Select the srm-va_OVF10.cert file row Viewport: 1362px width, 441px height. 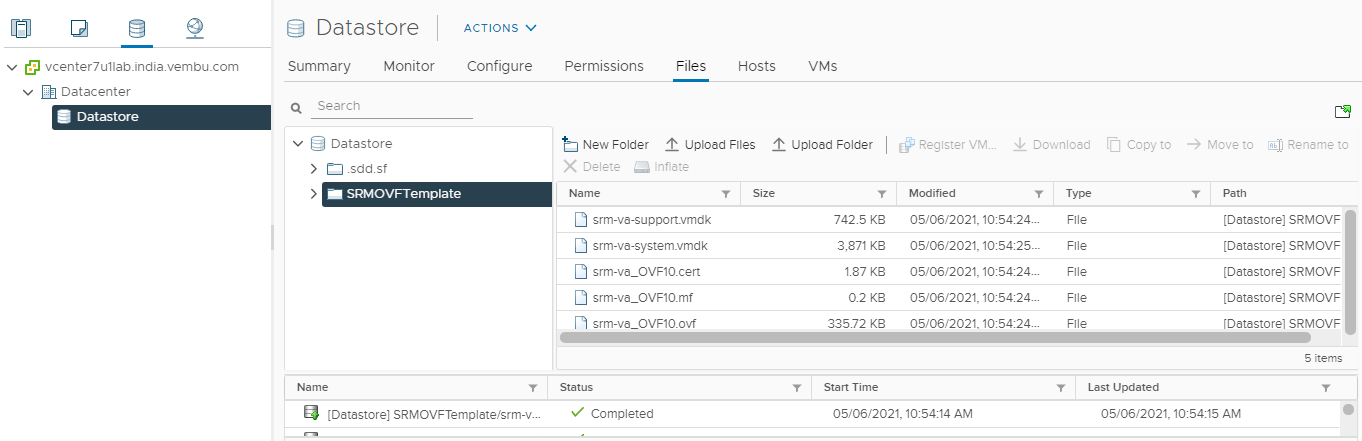[x=950, y=271]
